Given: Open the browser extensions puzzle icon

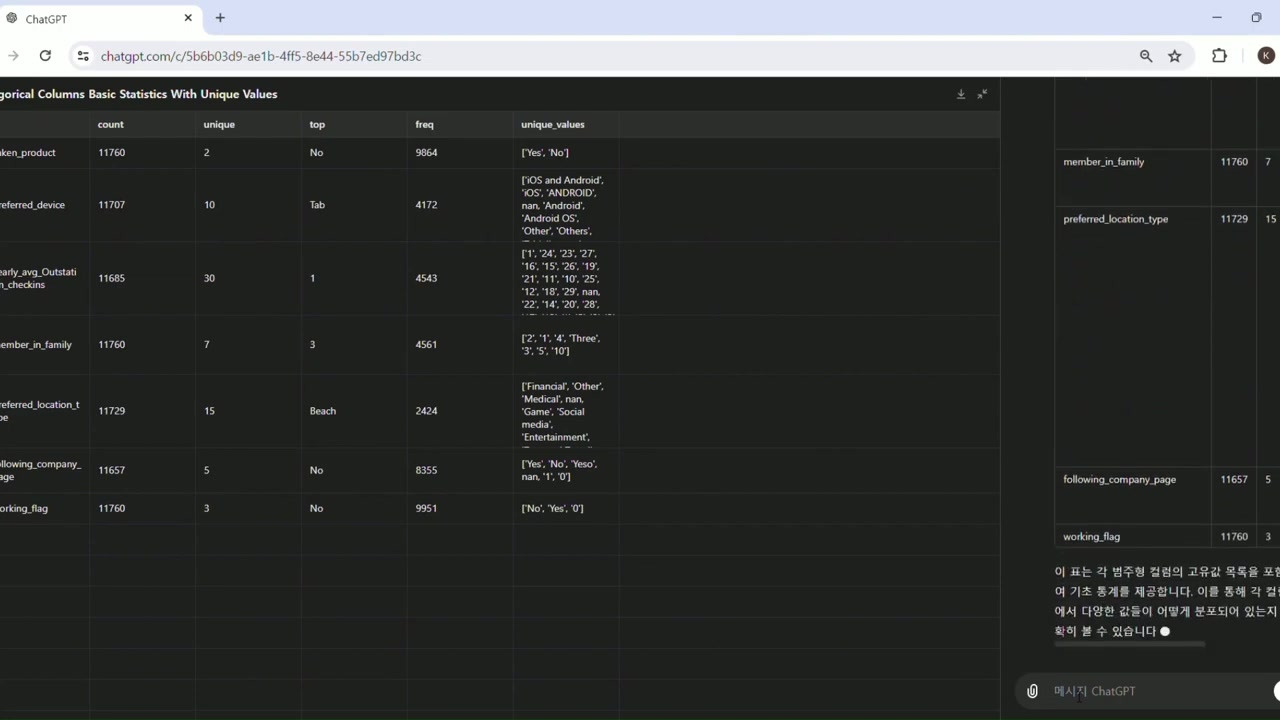Looking at the screenshot, I should tap(1219, 56).
